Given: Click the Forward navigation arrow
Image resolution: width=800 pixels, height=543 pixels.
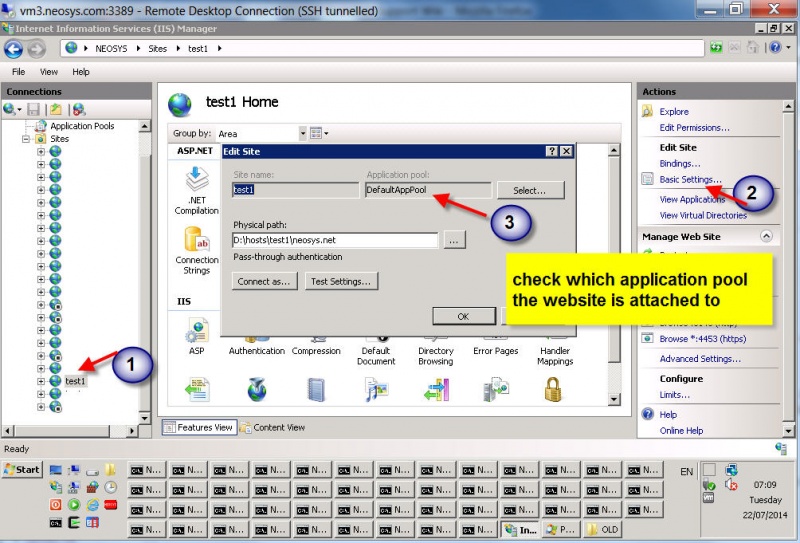Looking at the screenshot, I should (36, 49).
